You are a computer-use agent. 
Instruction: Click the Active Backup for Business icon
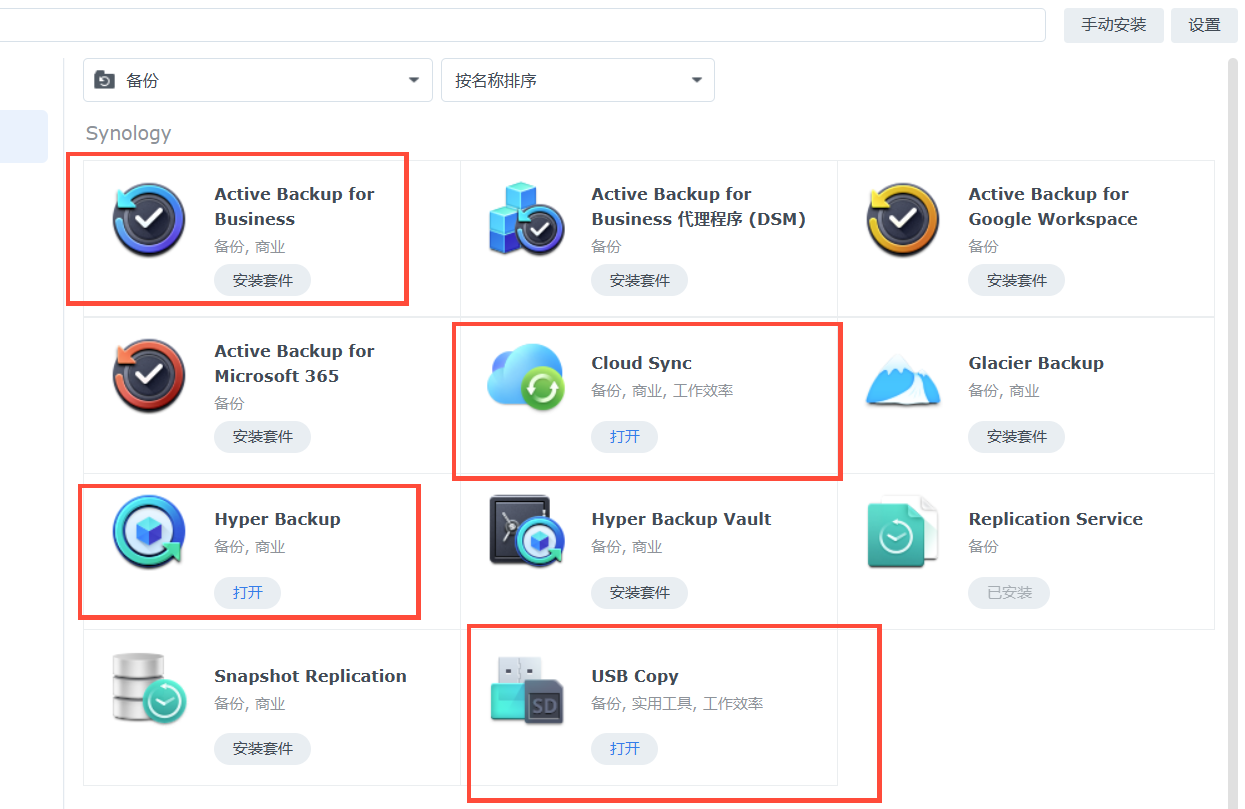(x=149, y=220)
